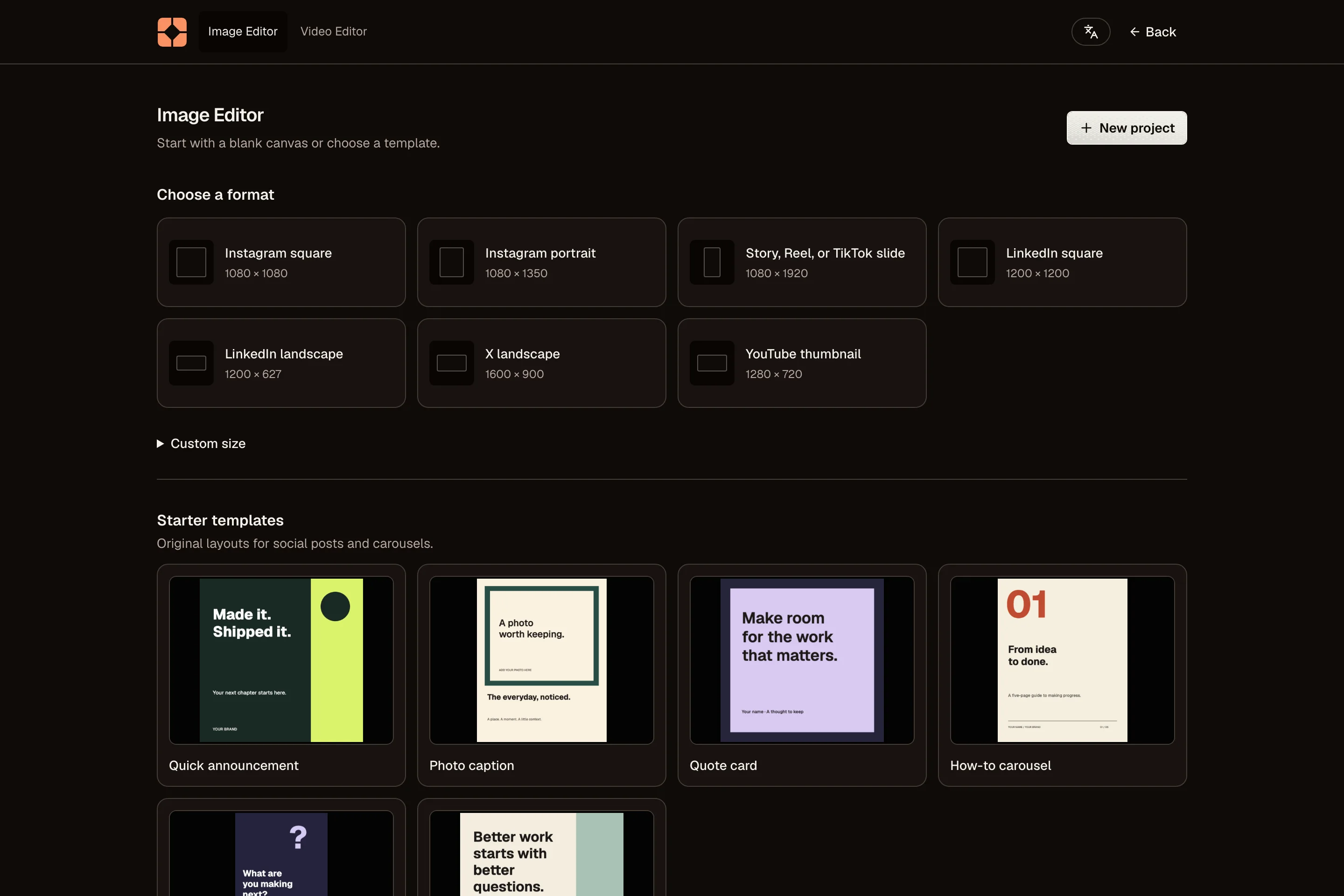1344x896 pixels.
Task: Click the plus icon in New project
Action: point(1086,128)
